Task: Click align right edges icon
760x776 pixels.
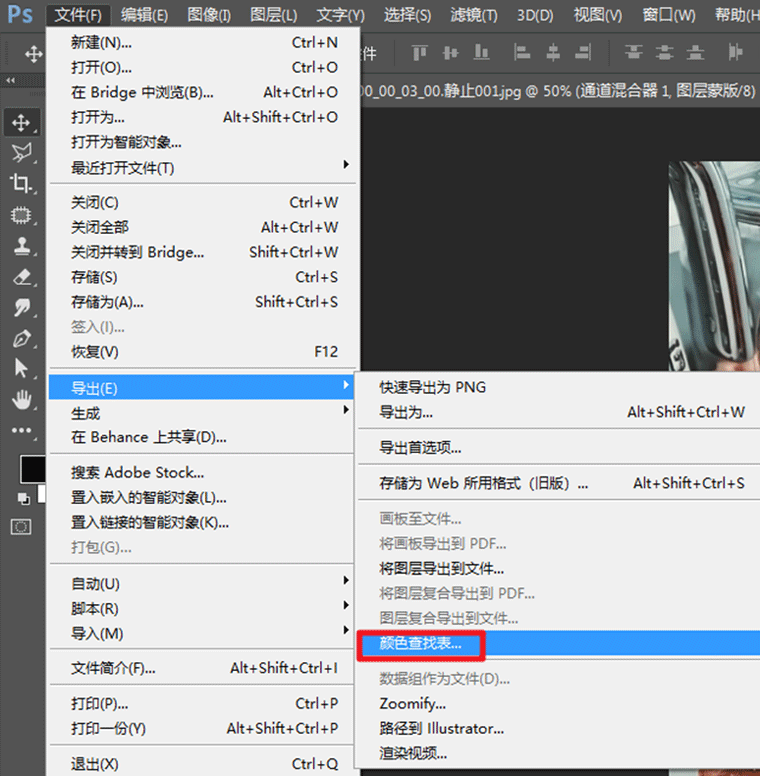Action: 583,52
